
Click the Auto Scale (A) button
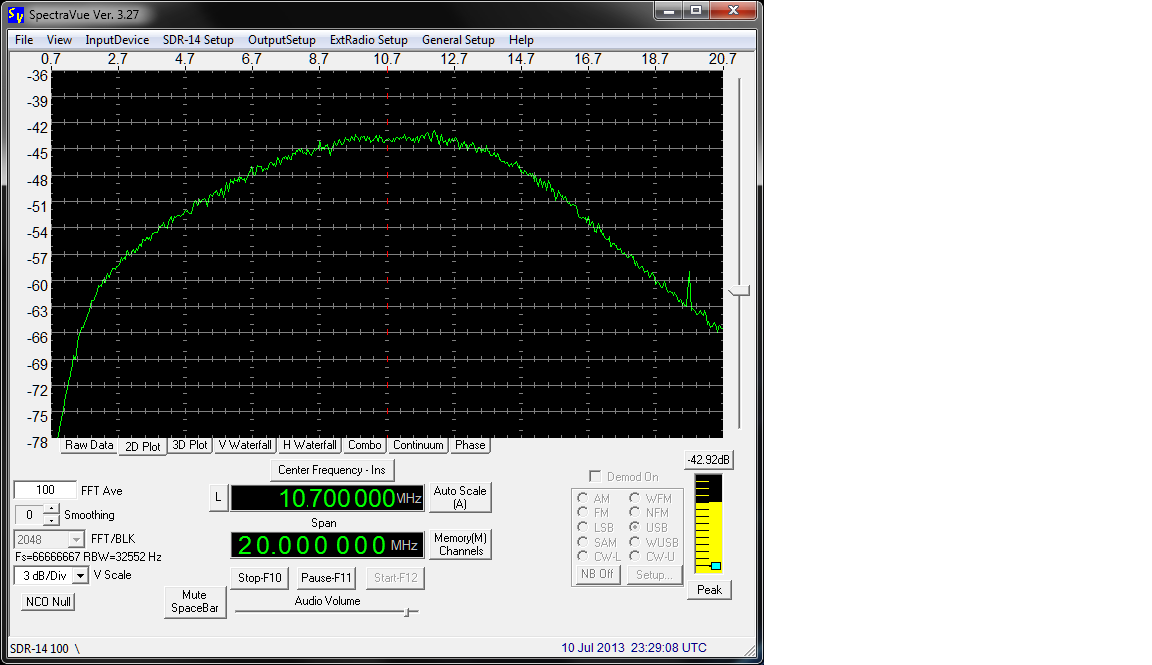pyautogui.click(x=460, y=497)
